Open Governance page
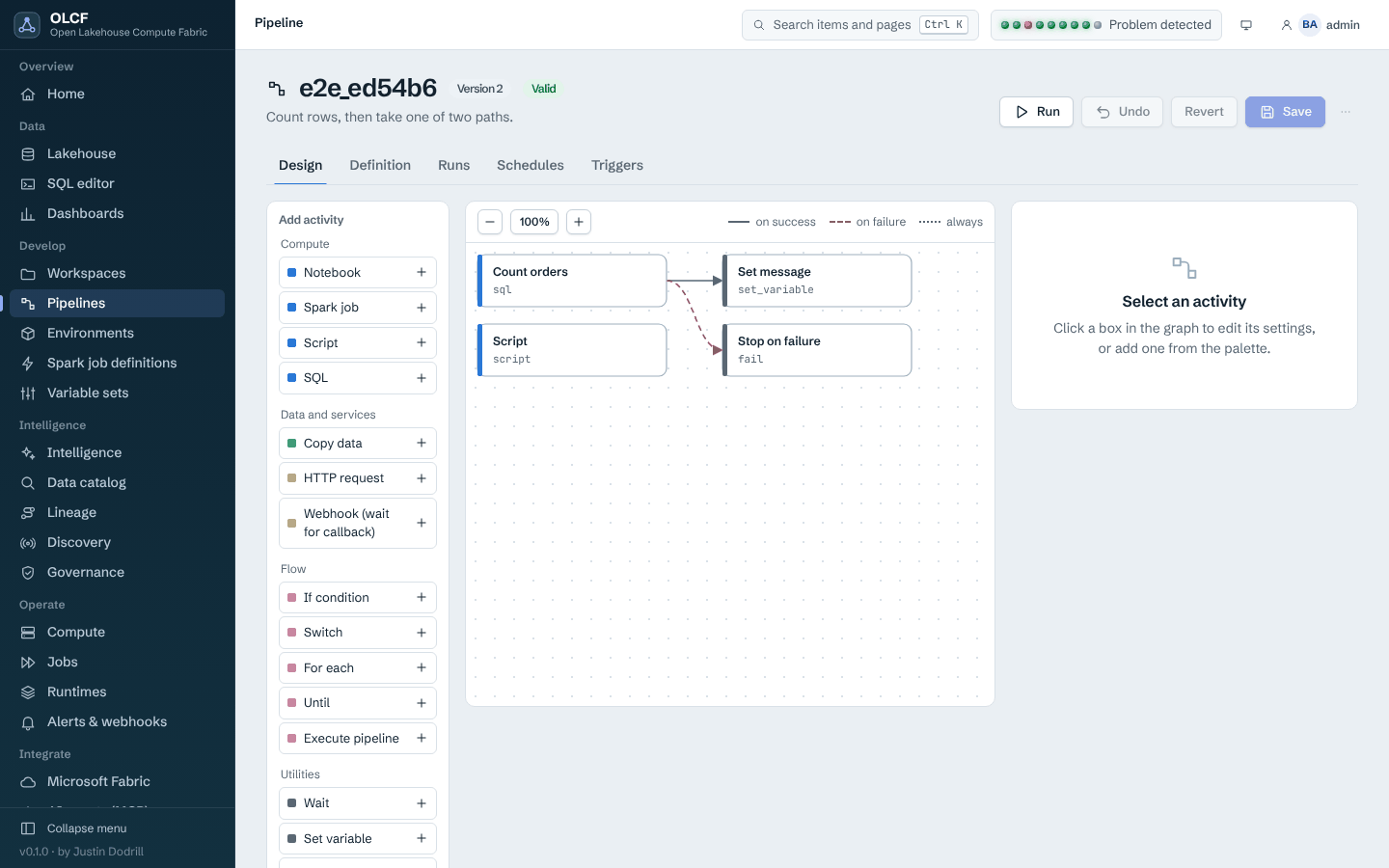Image resolution: width=1389 pixels, height=868 pixels. [x=117, y=572]
